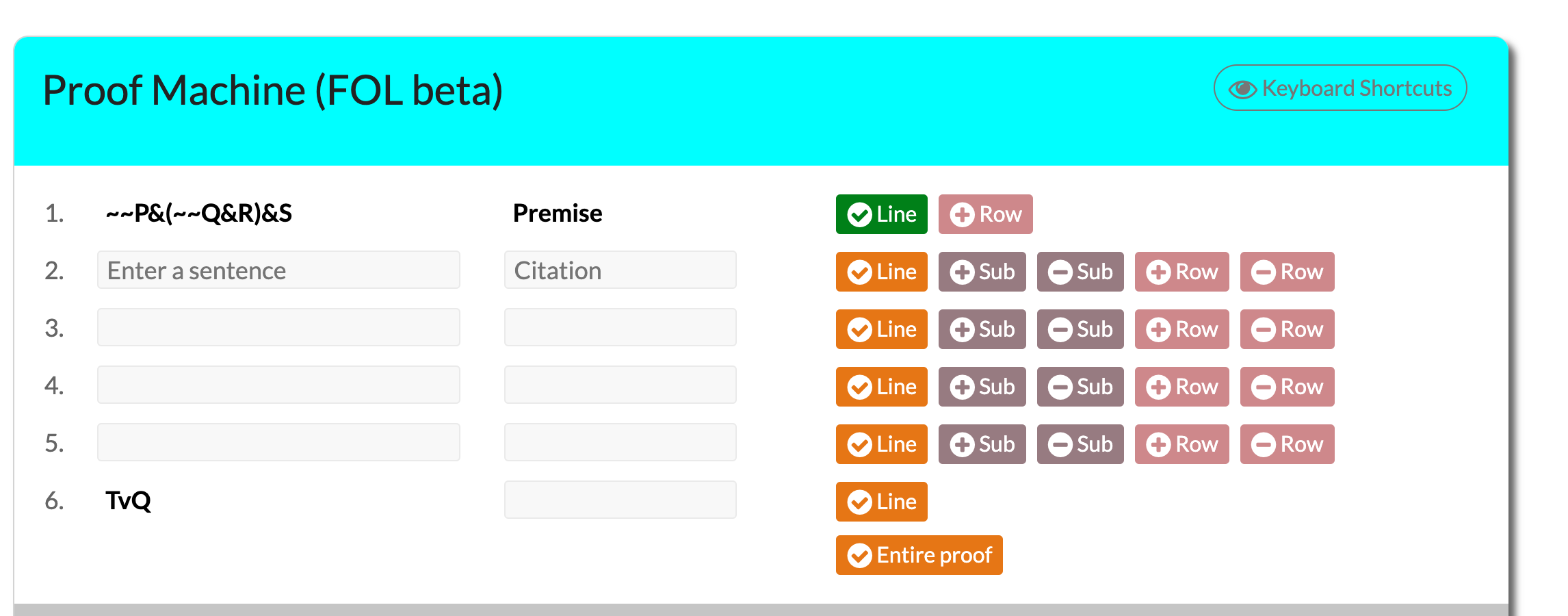Viewport: 1568px width, 616px height.
Task: Check the entire proof
Action: 919,555
